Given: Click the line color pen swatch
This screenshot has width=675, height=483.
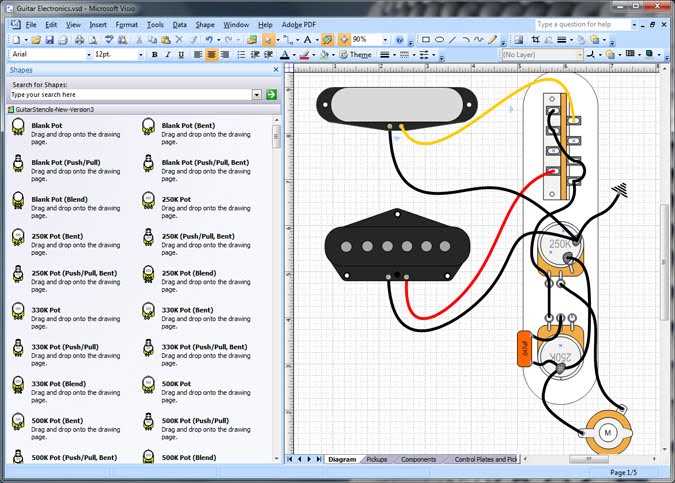Looking at the screenshot, I should (x=305, y=55).
